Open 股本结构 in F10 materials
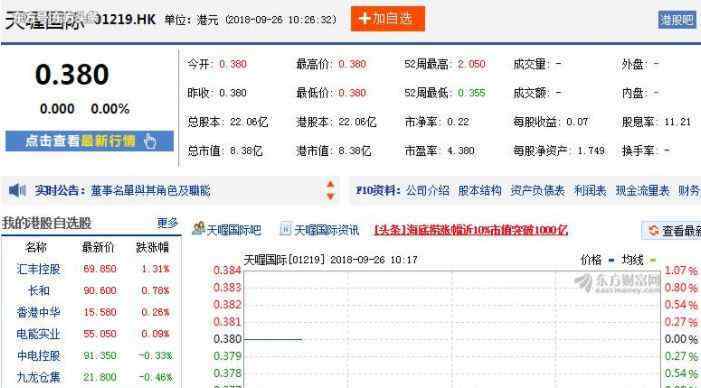This screenshot has width=701, height=388. [480, 191]
